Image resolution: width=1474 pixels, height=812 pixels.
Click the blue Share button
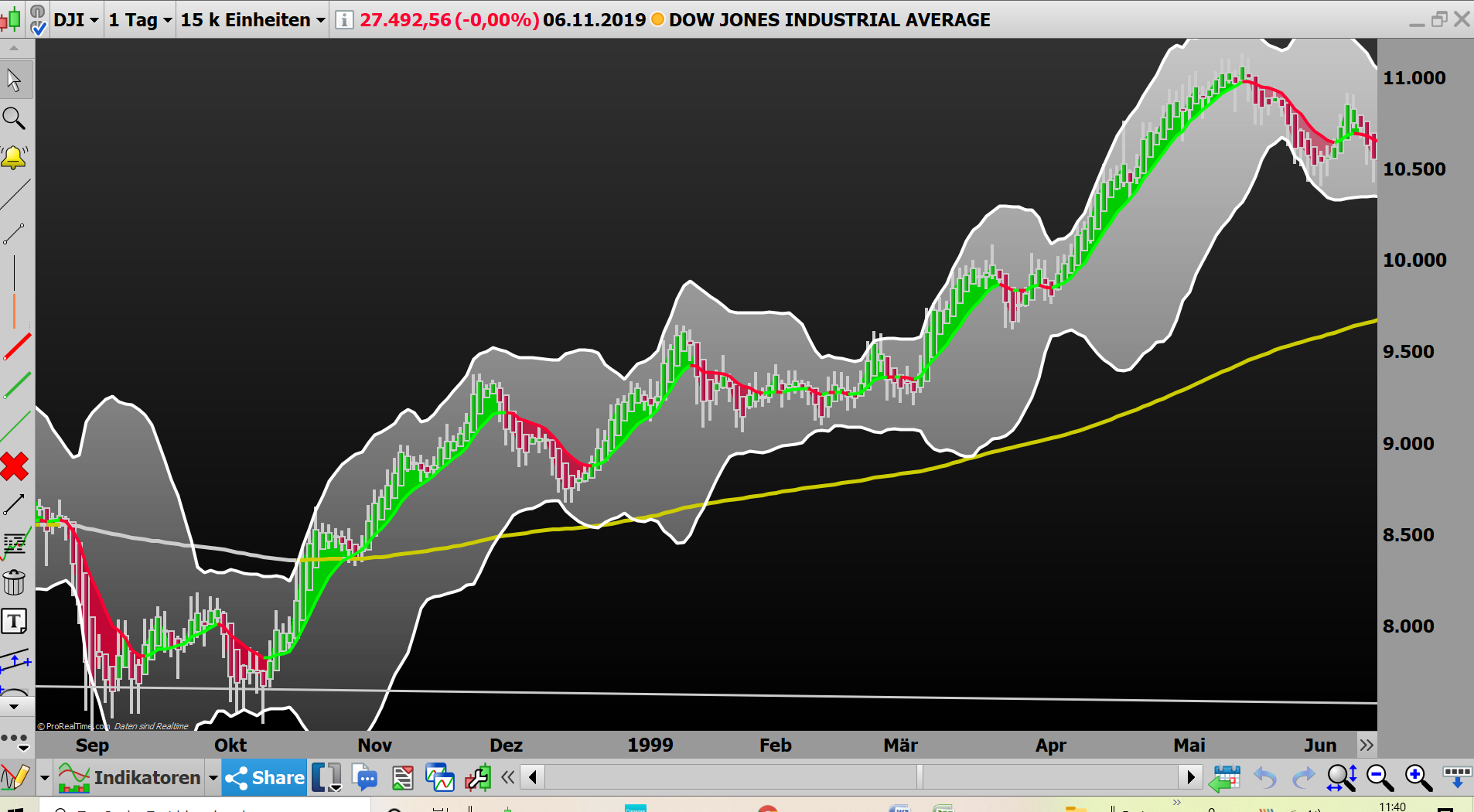click(x=263, y=778)
